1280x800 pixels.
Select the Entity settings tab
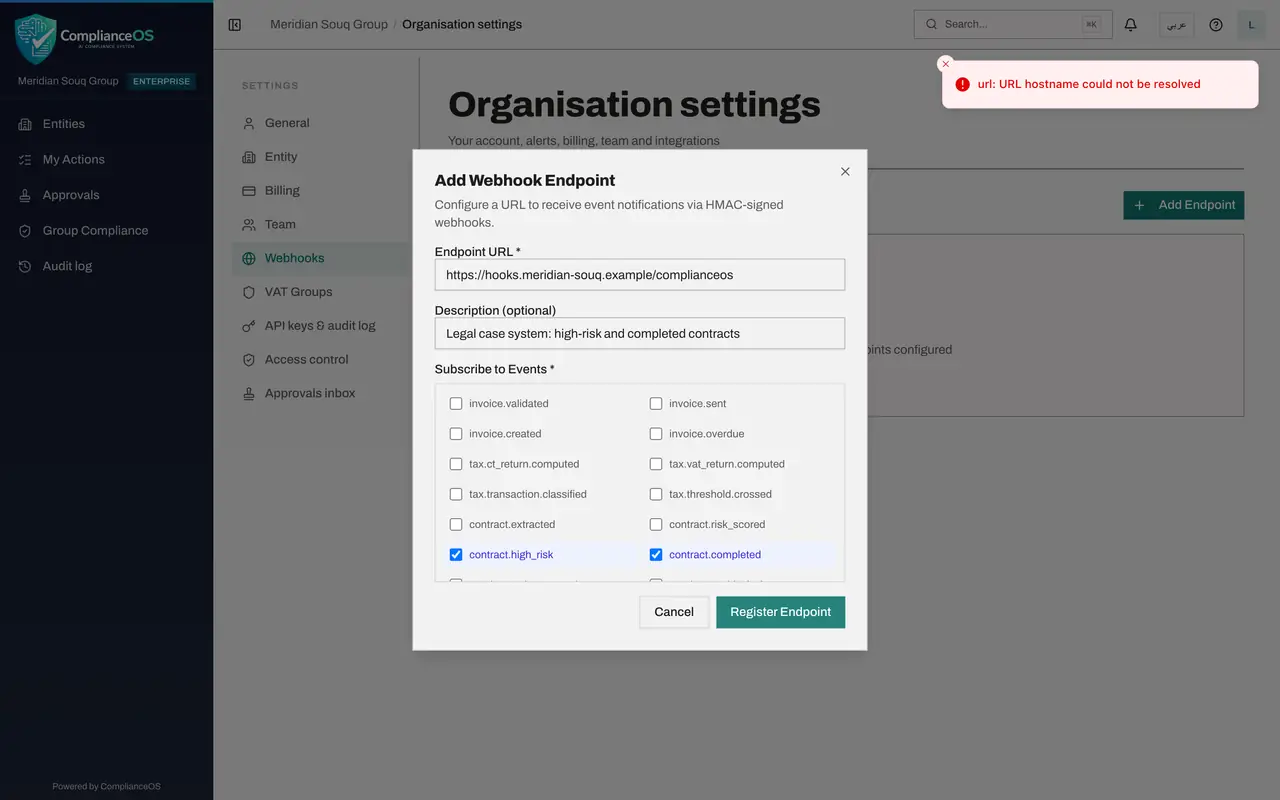pyautogui.click(x=321, y=157)
